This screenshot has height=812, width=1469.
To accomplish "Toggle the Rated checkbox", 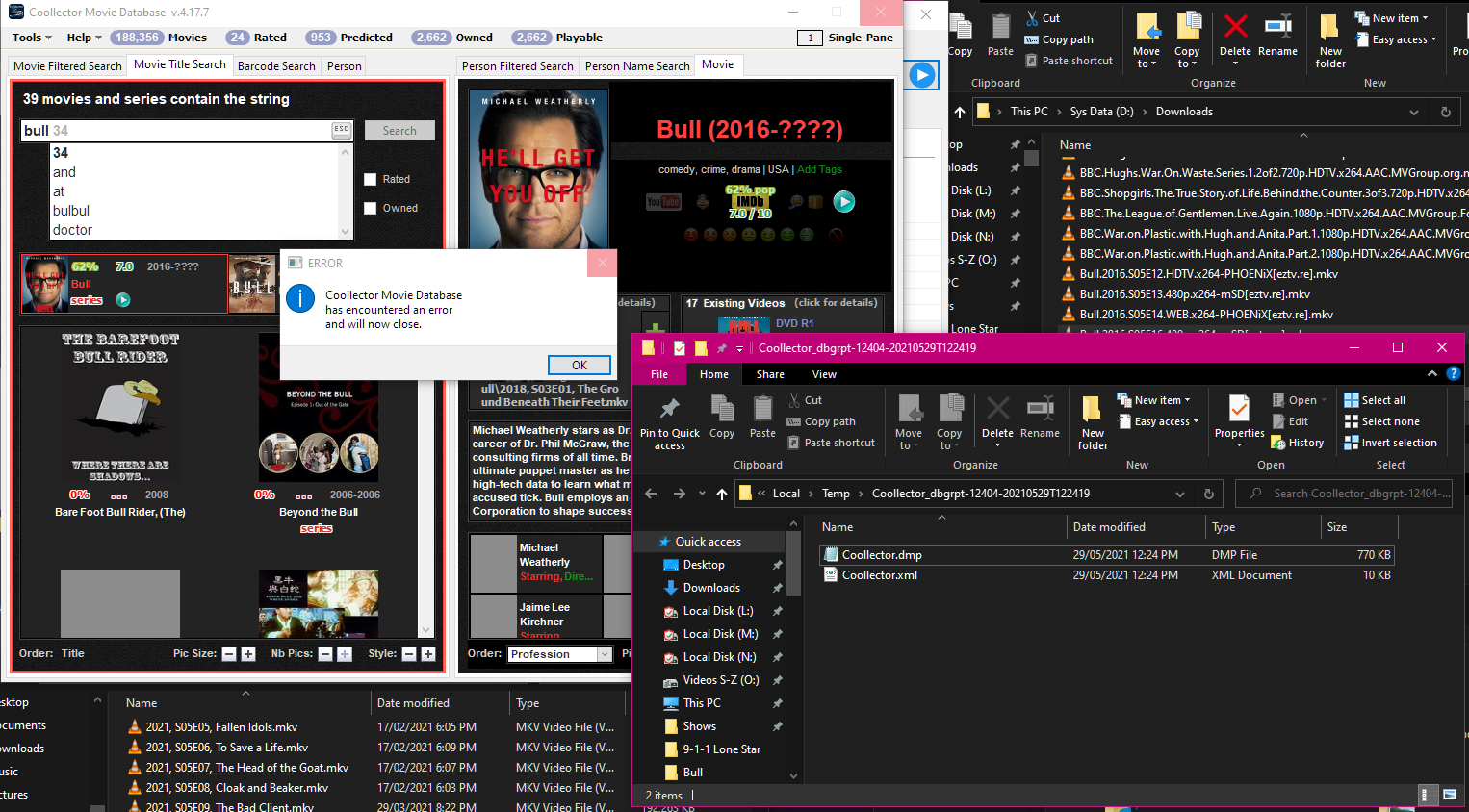I will tap(370, 179).
